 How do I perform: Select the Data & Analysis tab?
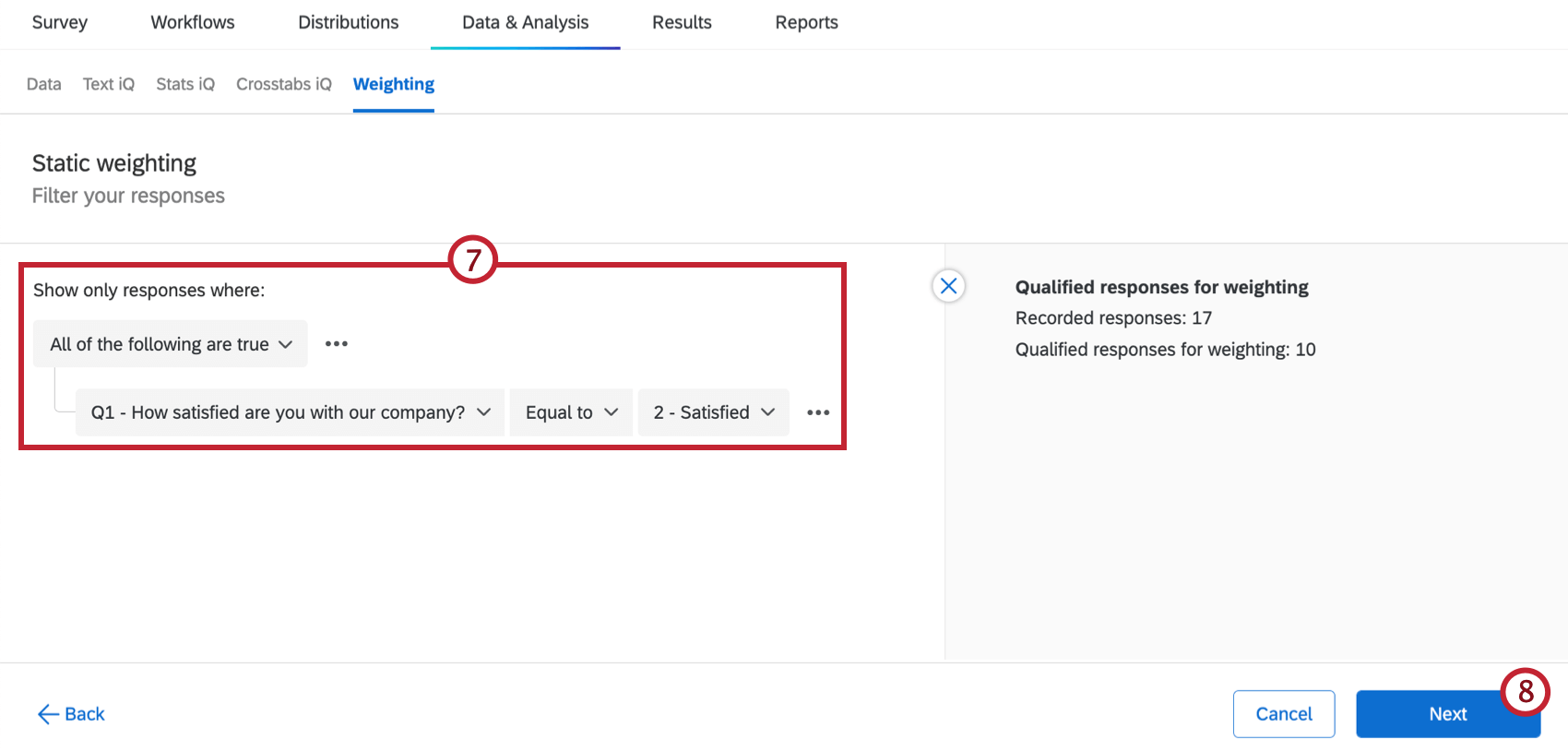click(525, 22)
